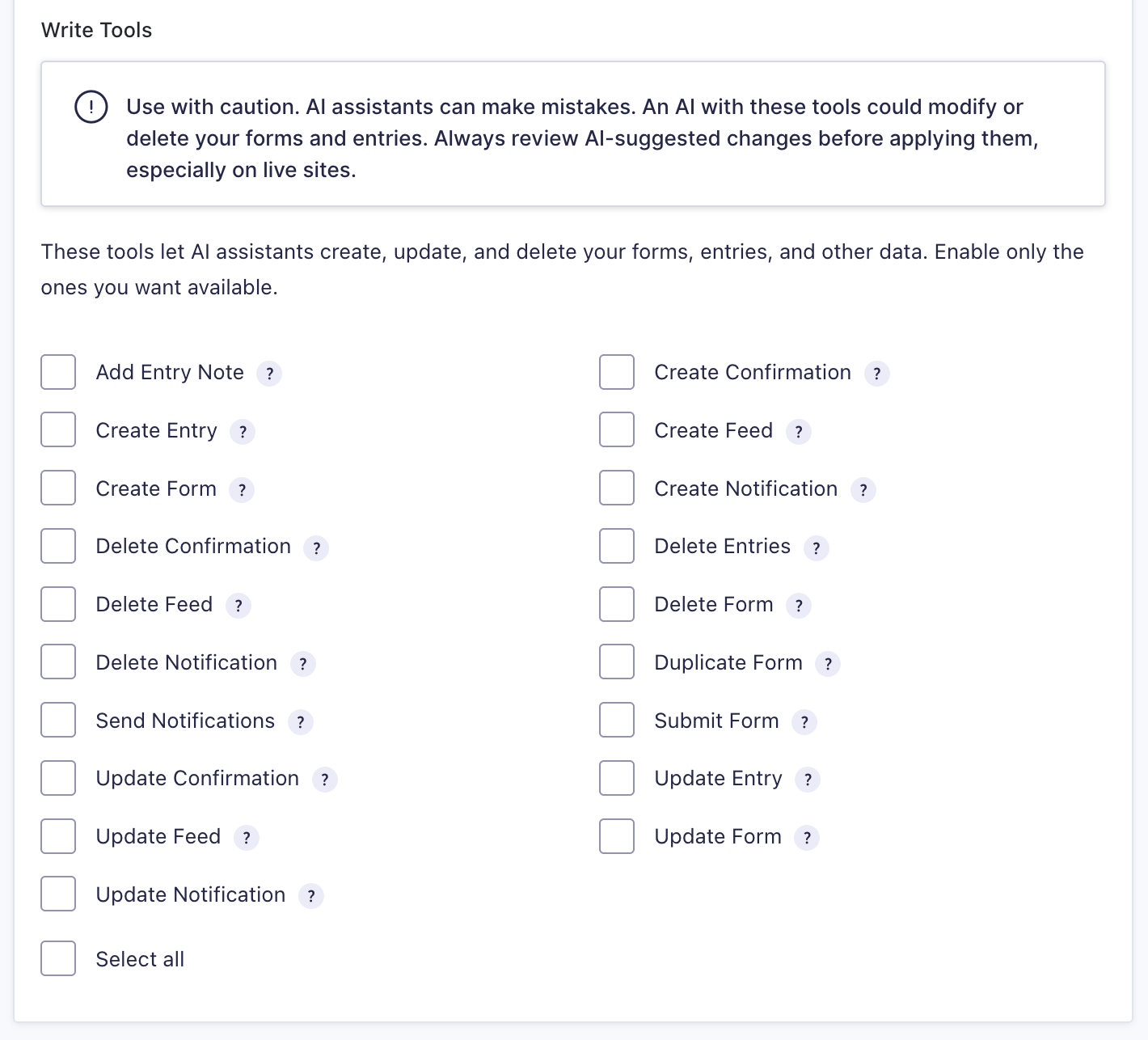Click the Delete Notification label
This screenshot has height=1040, width=1148.
click(187, 662)
